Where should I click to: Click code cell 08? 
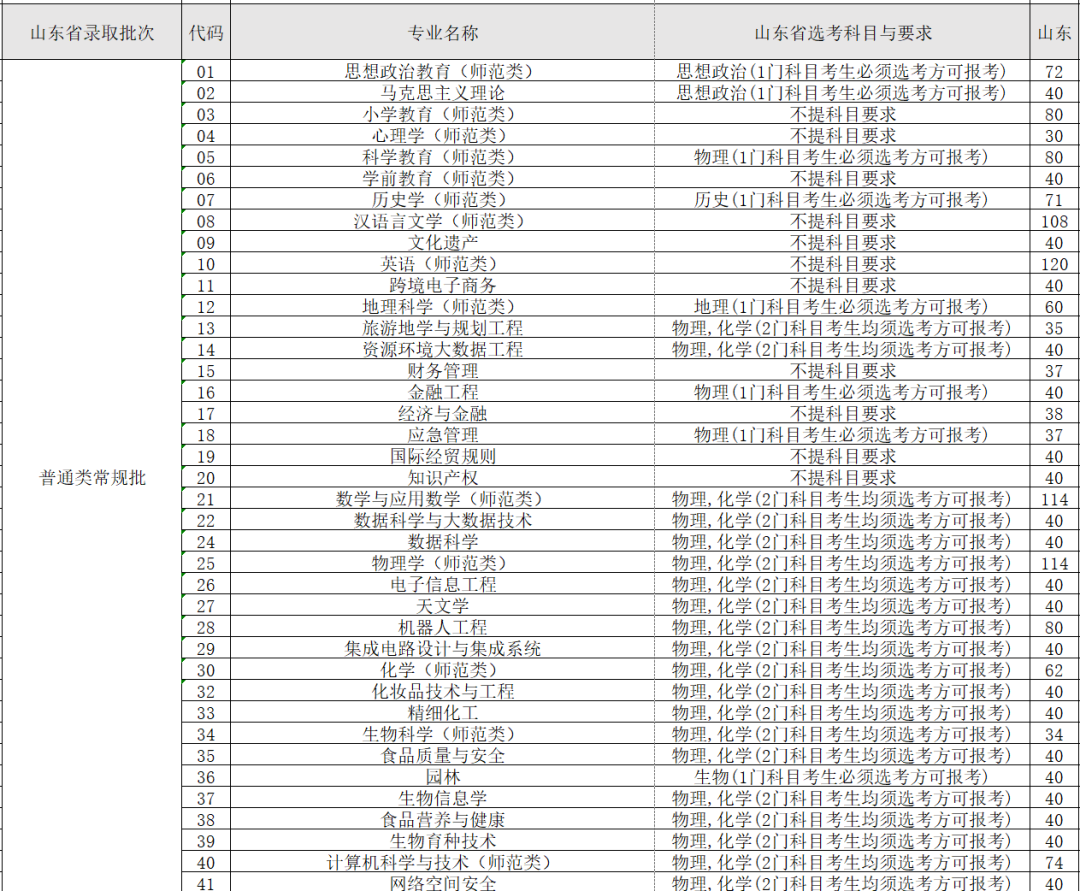[x=206, y=220]
